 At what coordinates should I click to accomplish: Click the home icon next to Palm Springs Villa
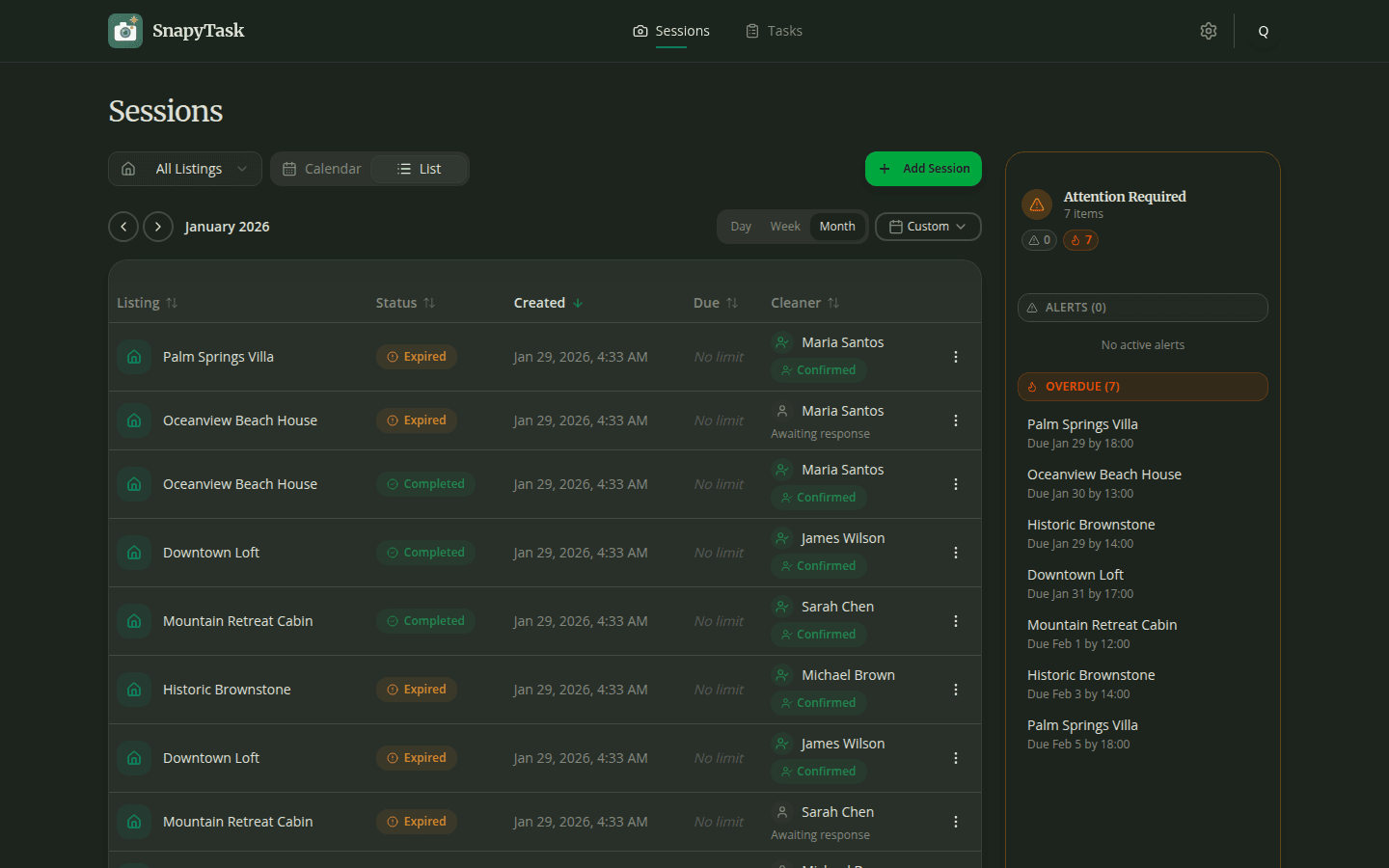(134, 357)
